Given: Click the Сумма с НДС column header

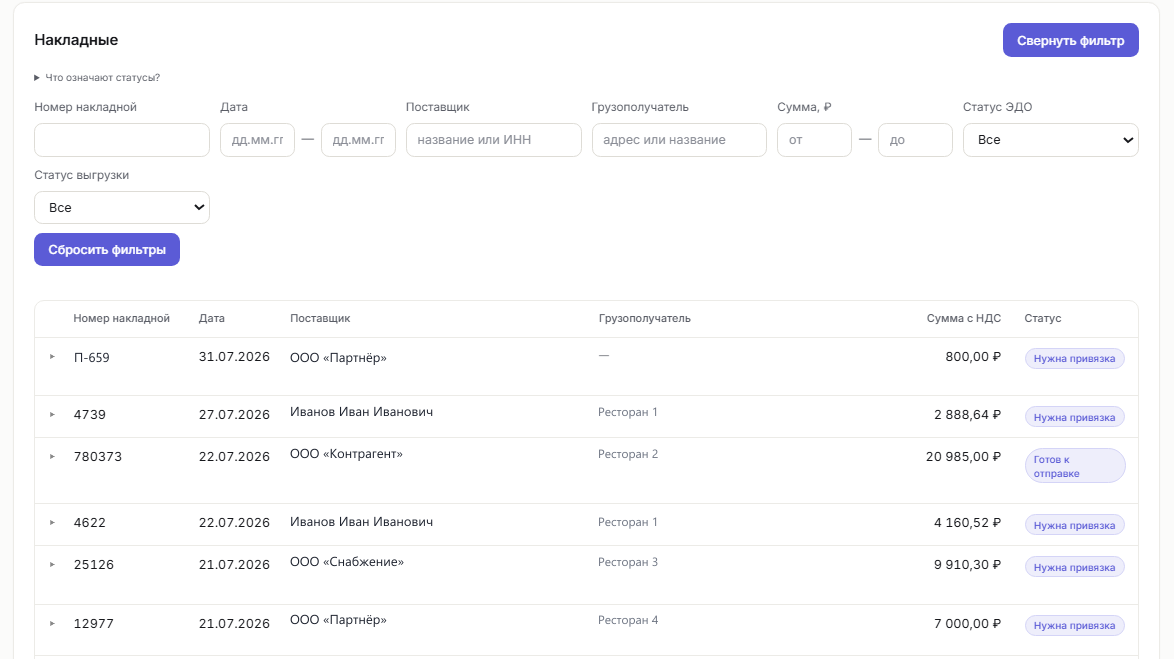Looking at the screenshot, I should click(x=964, y=318).
